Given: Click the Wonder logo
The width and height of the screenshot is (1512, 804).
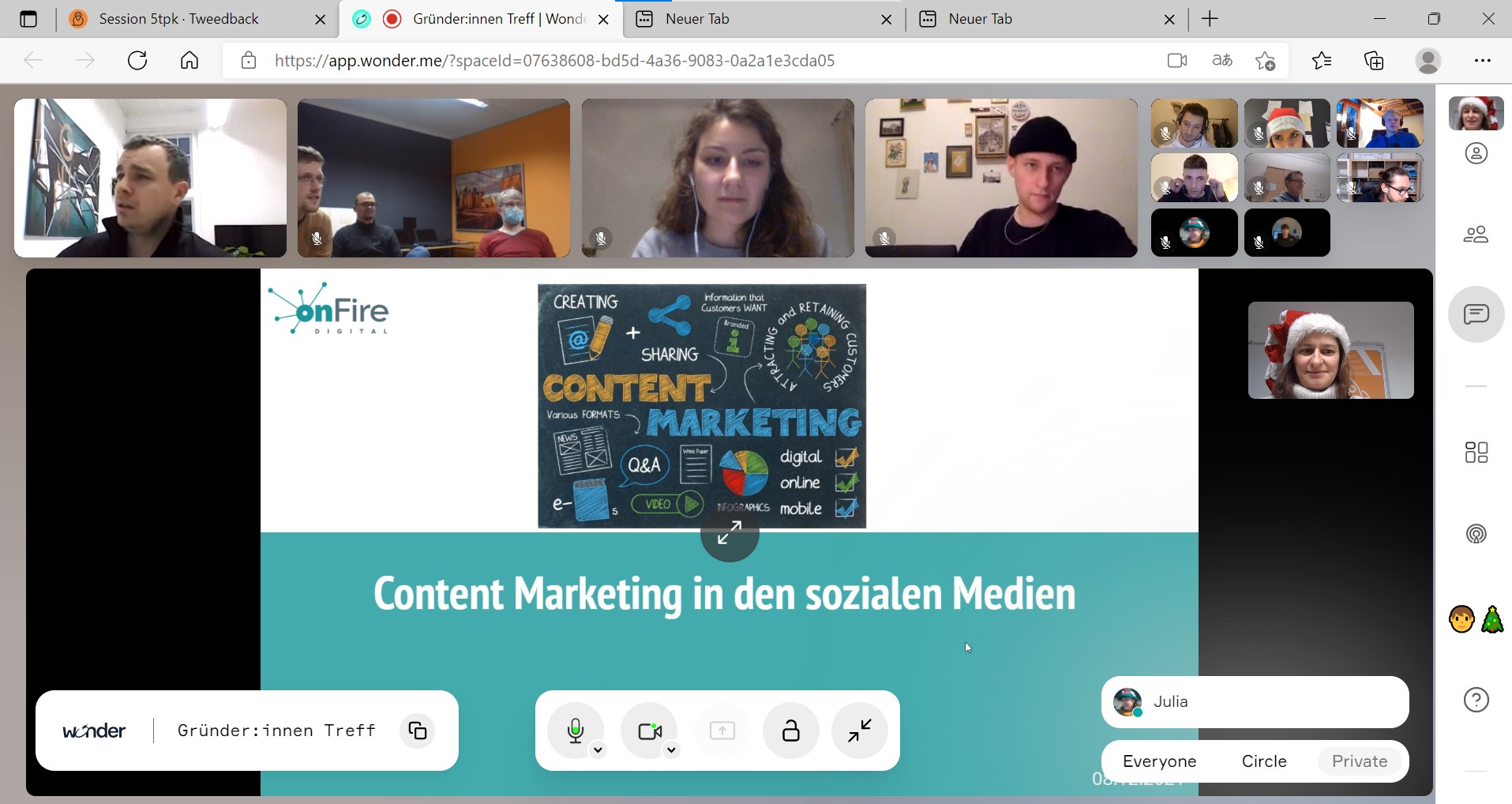Looking at the screenshot, I should coord(94,731).
